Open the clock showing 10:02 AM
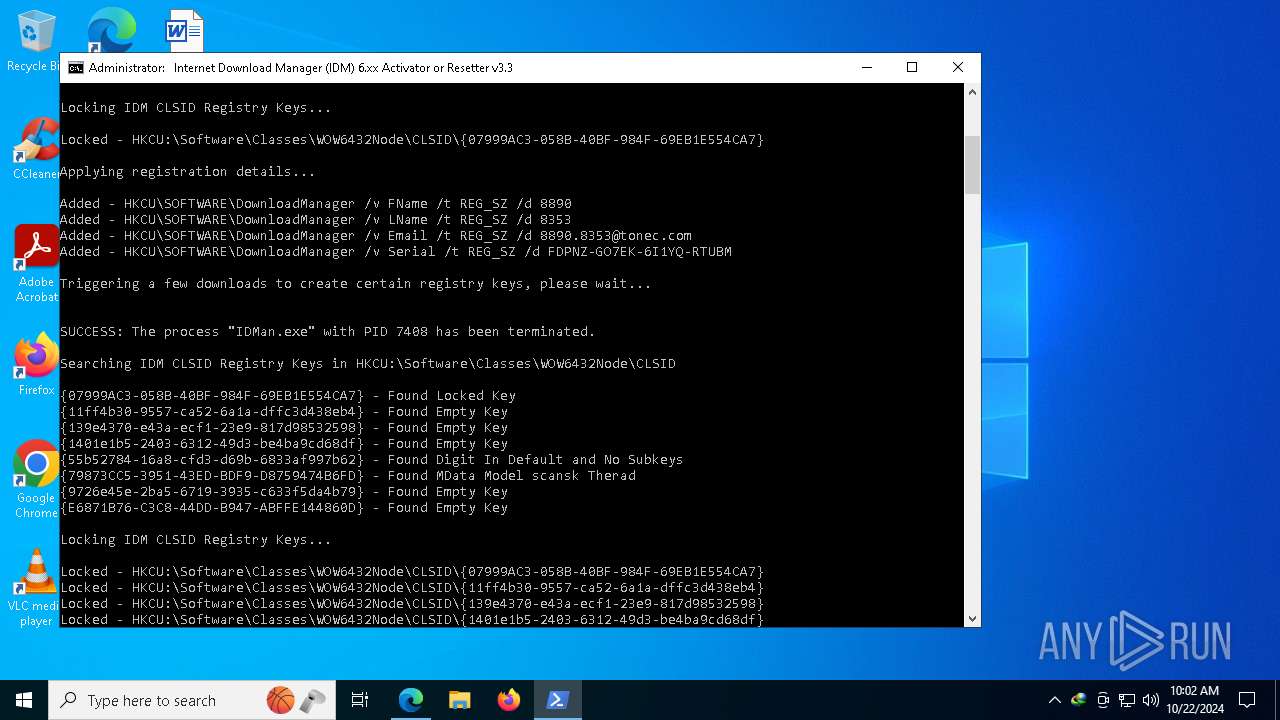Viewport: 1280px width, 720px height. point(1194,700)
